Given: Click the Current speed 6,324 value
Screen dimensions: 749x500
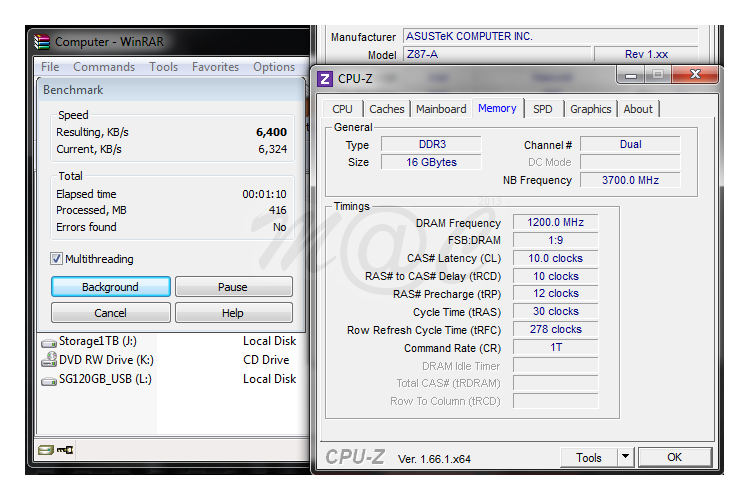Looking at the screenshot, I should click(x=272, y=149).
